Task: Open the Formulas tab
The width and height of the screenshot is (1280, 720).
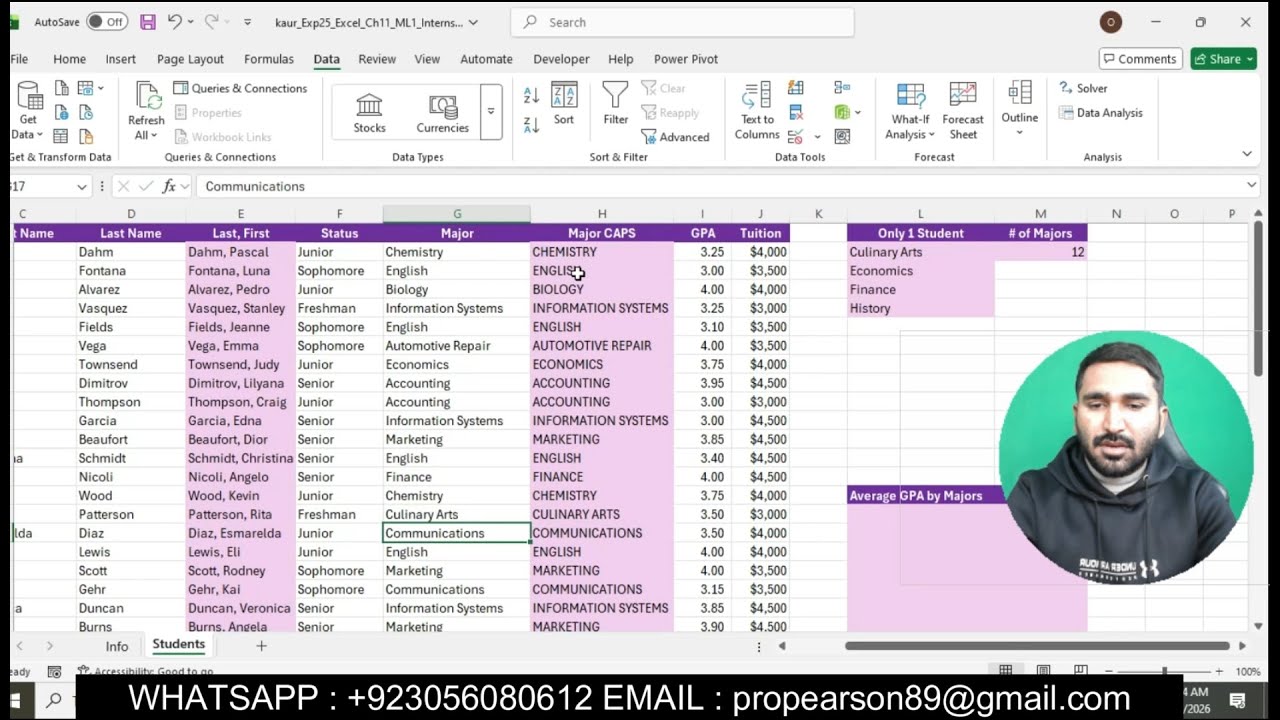Action: click(269, 59)
